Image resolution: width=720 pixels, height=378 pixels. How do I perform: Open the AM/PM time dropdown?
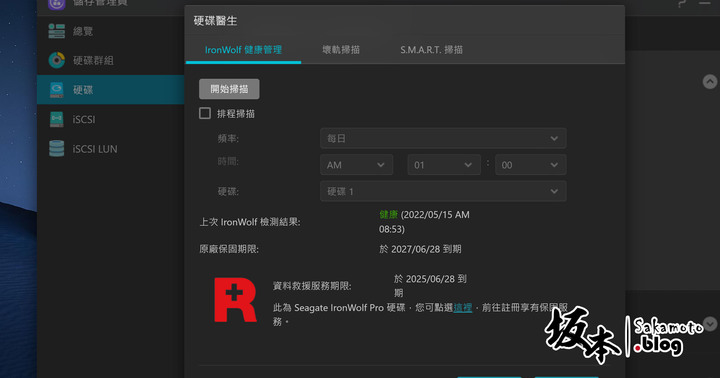(x=356, y=165)
